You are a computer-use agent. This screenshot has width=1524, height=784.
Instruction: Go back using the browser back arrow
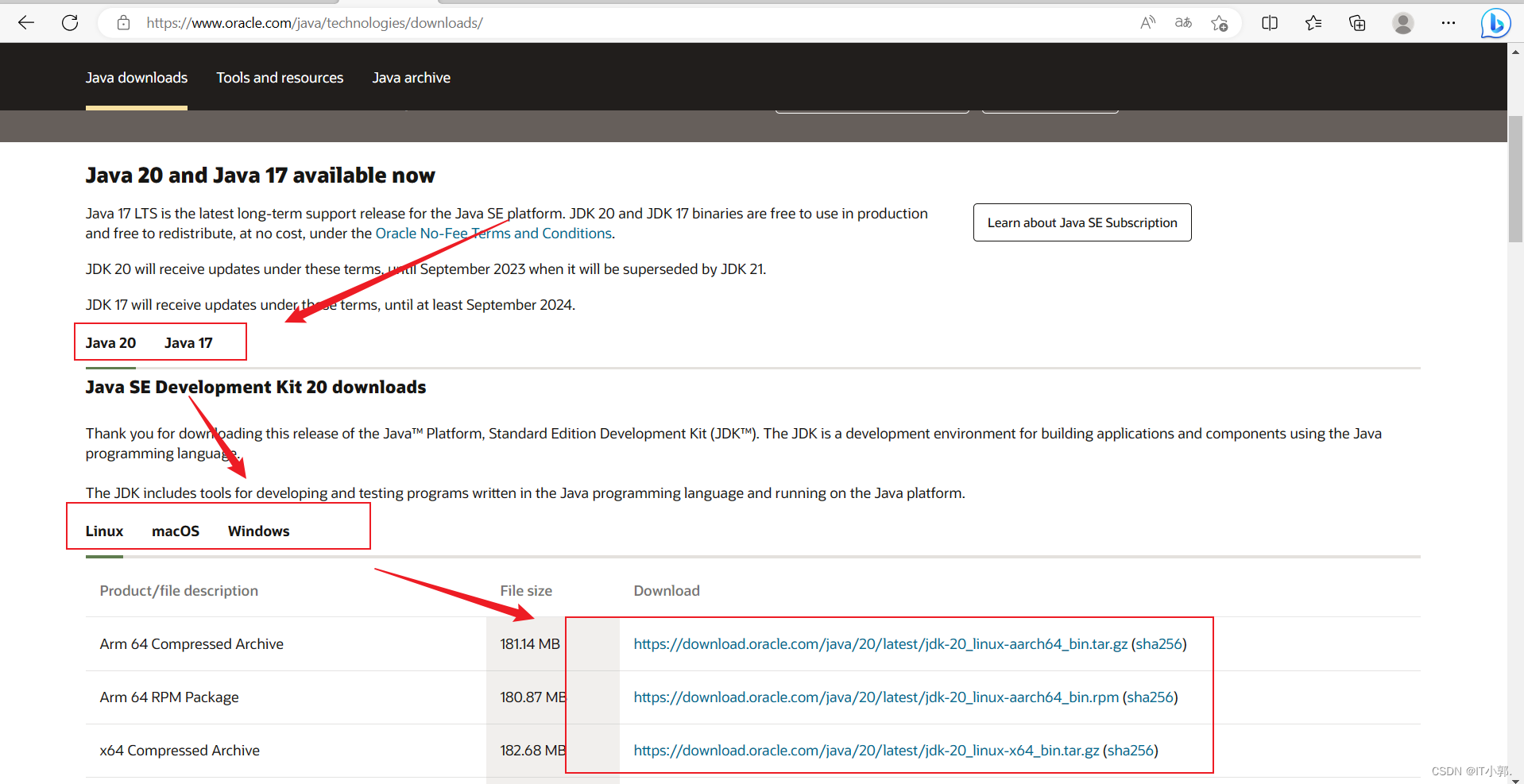[26, 23]
